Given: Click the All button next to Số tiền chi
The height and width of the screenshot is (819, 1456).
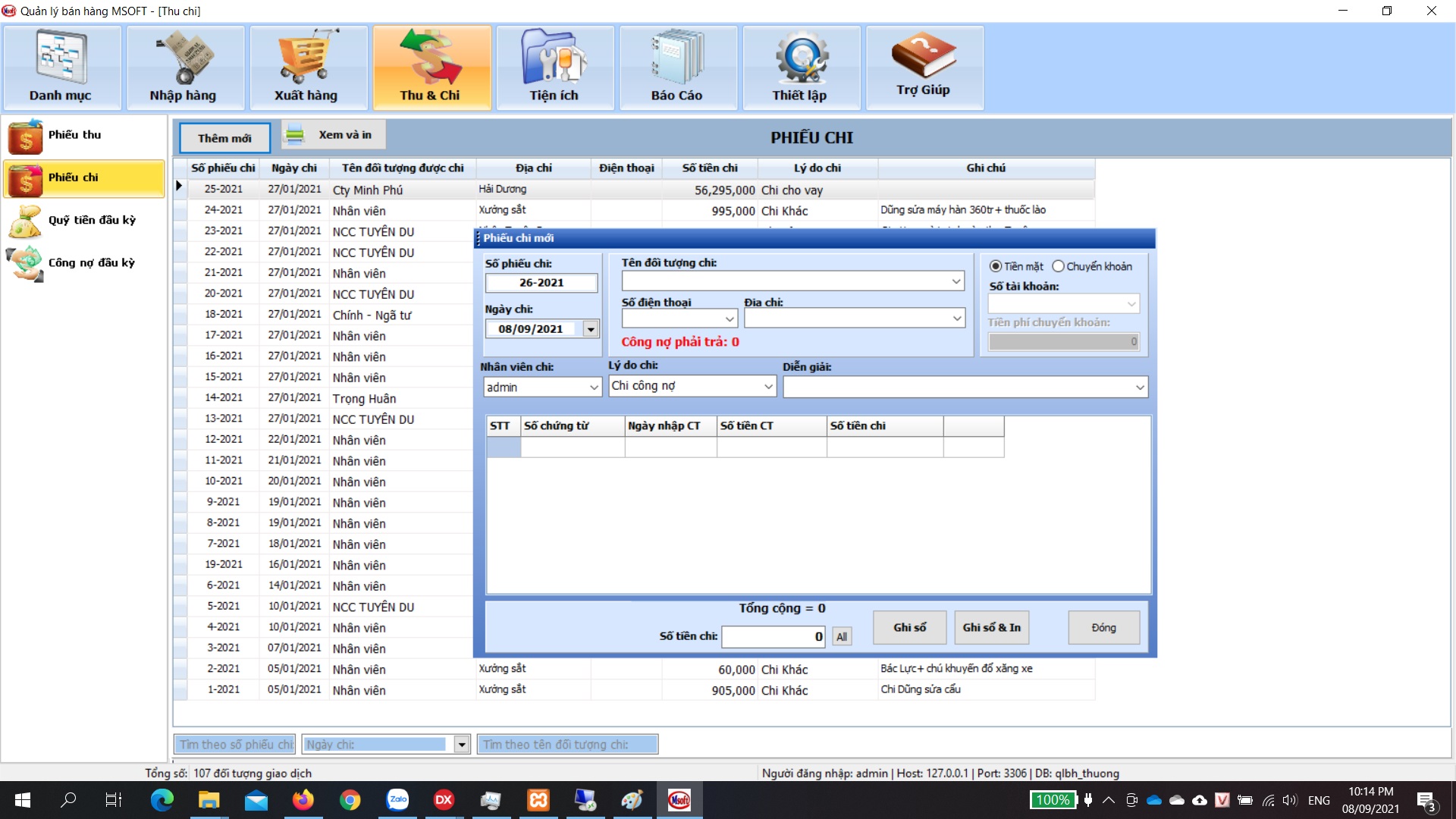Looking at the screenshot, I should pyautogui.click(x=842, y=637).
